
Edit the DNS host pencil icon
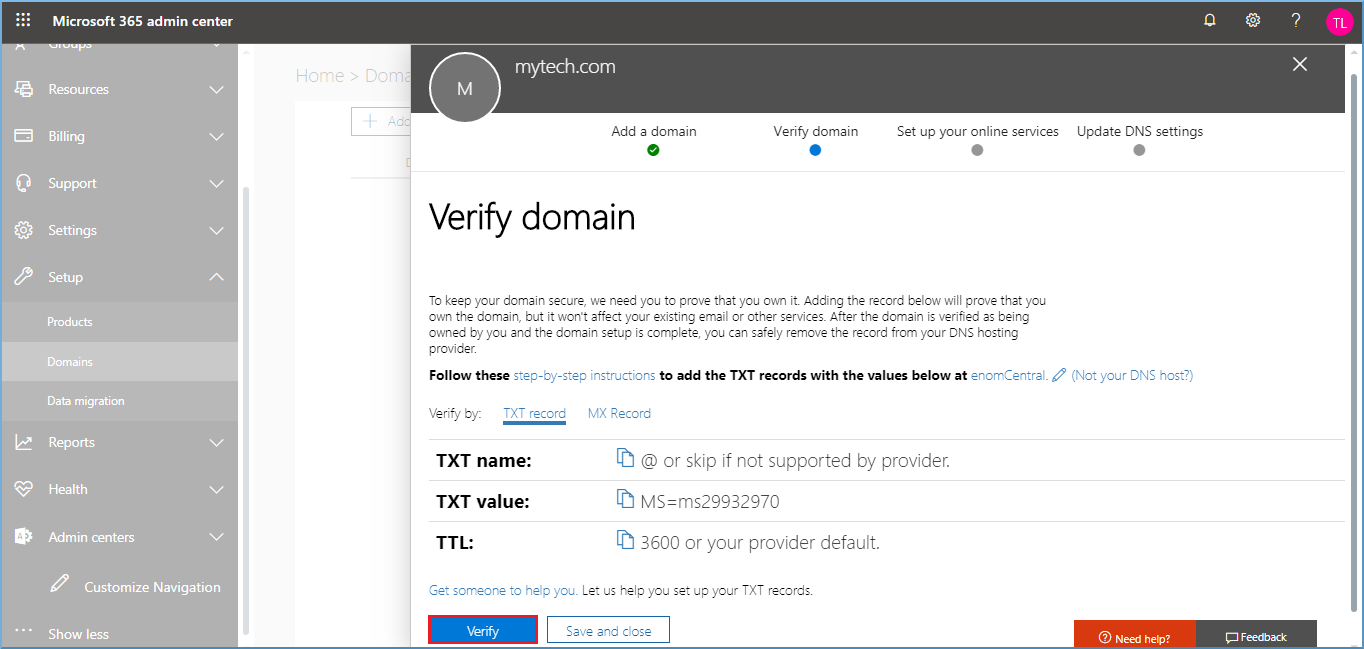click(1059, 375)
